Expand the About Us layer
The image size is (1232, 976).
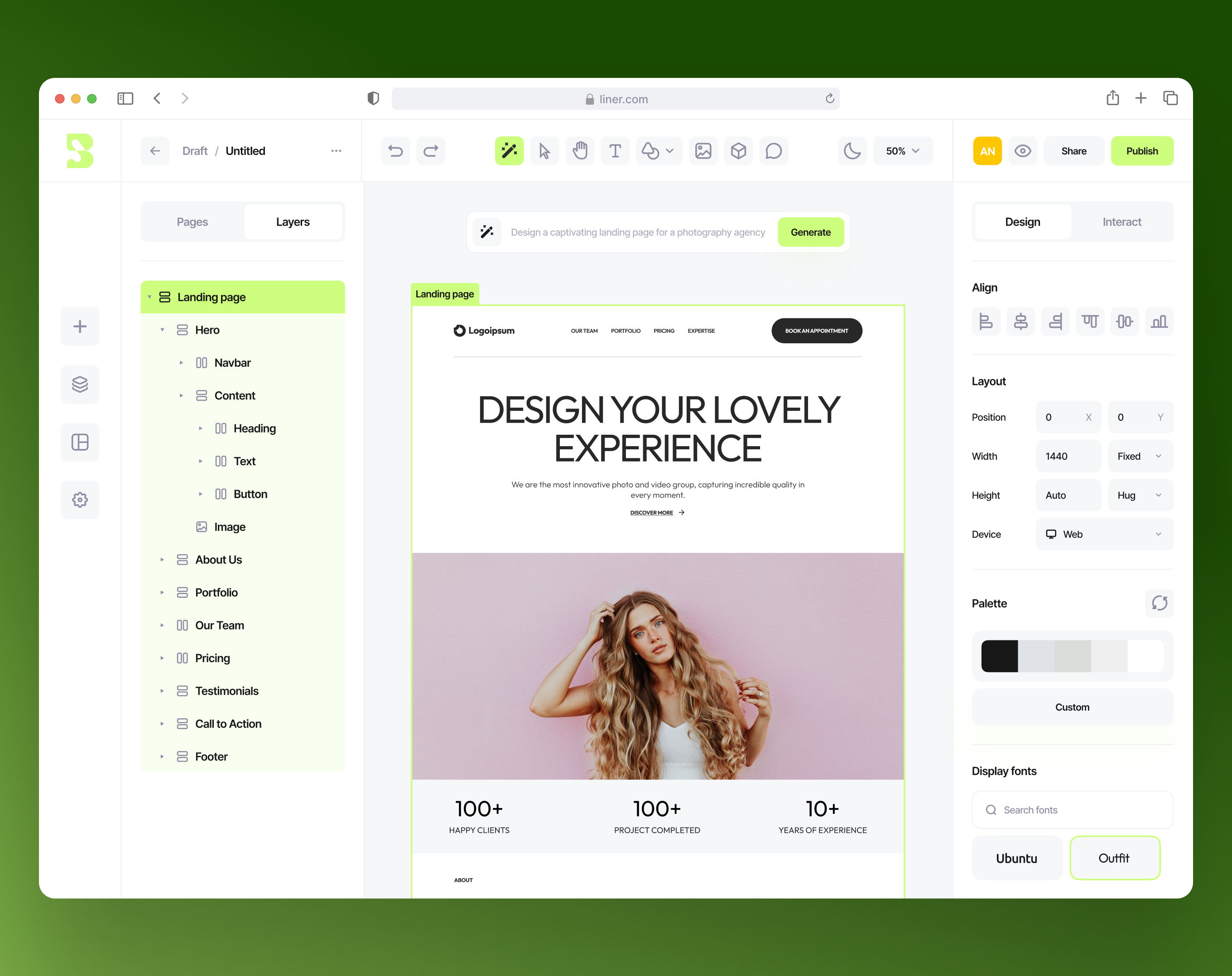[162, 560]
